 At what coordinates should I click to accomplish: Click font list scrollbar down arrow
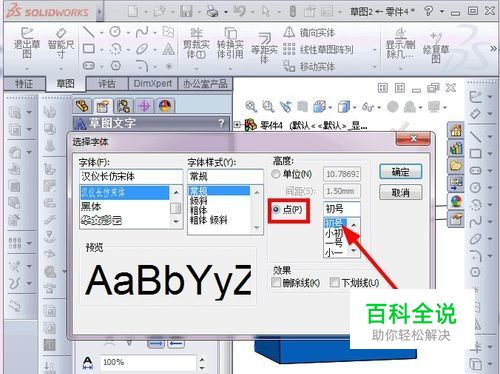click(x=176, y=221)
